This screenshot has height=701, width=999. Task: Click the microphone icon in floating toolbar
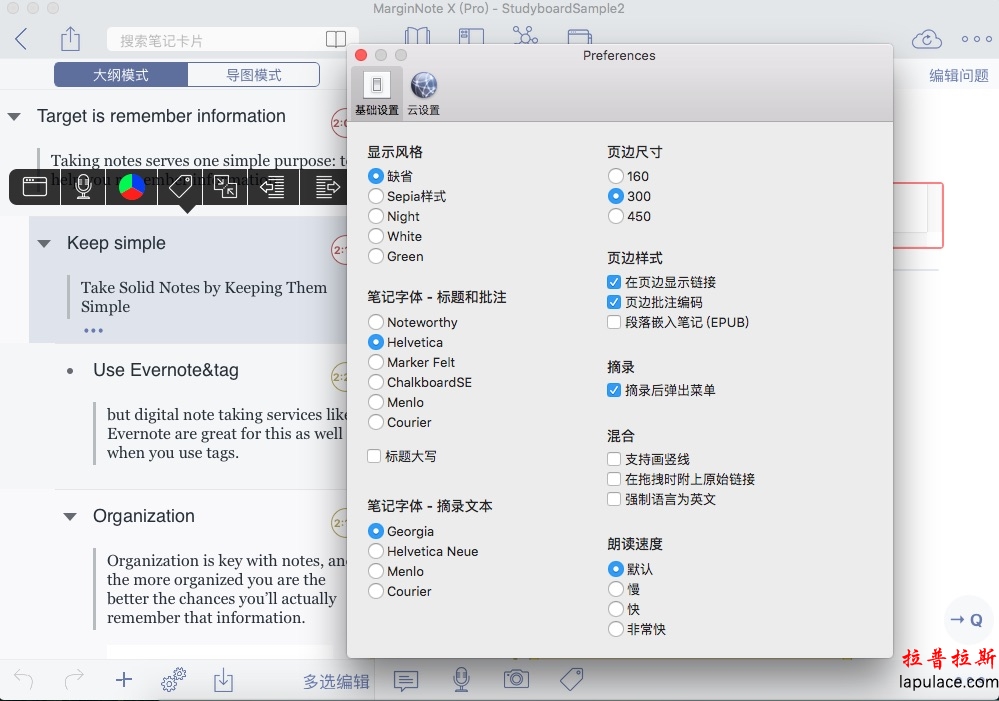pyautogui.click(x=84, y=187)
